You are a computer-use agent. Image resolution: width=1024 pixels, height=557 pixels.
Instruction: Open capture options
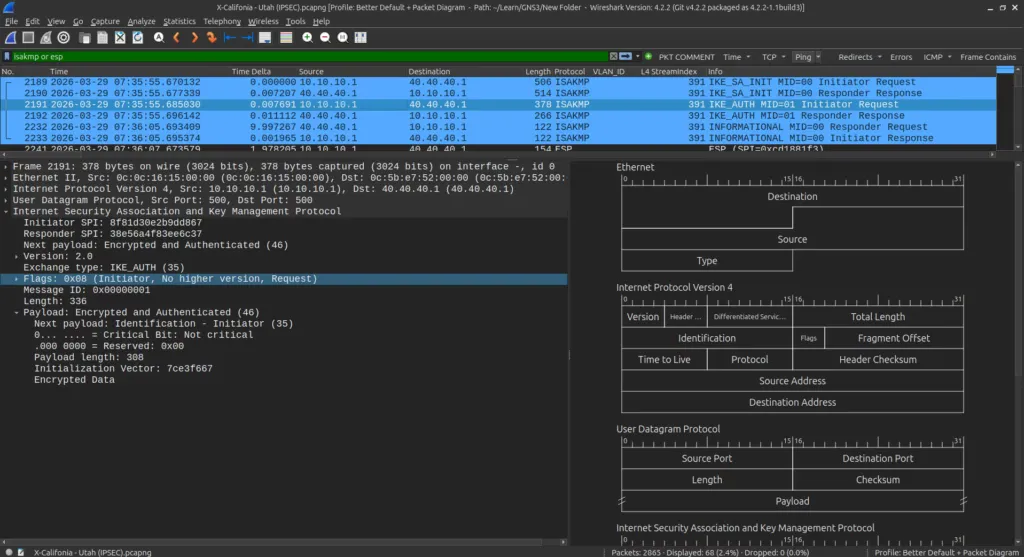(x=63, y=38)
